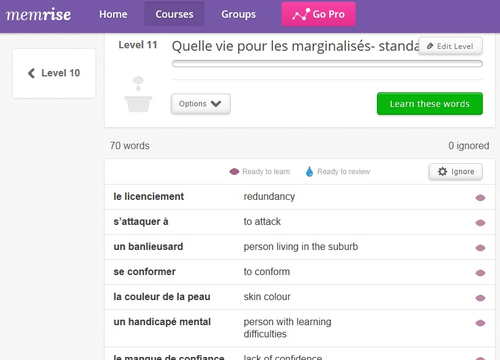This screenshot has width=500, height=360.
Task: Click the Ready to learn seed legend icon
Action: point(234,172)
